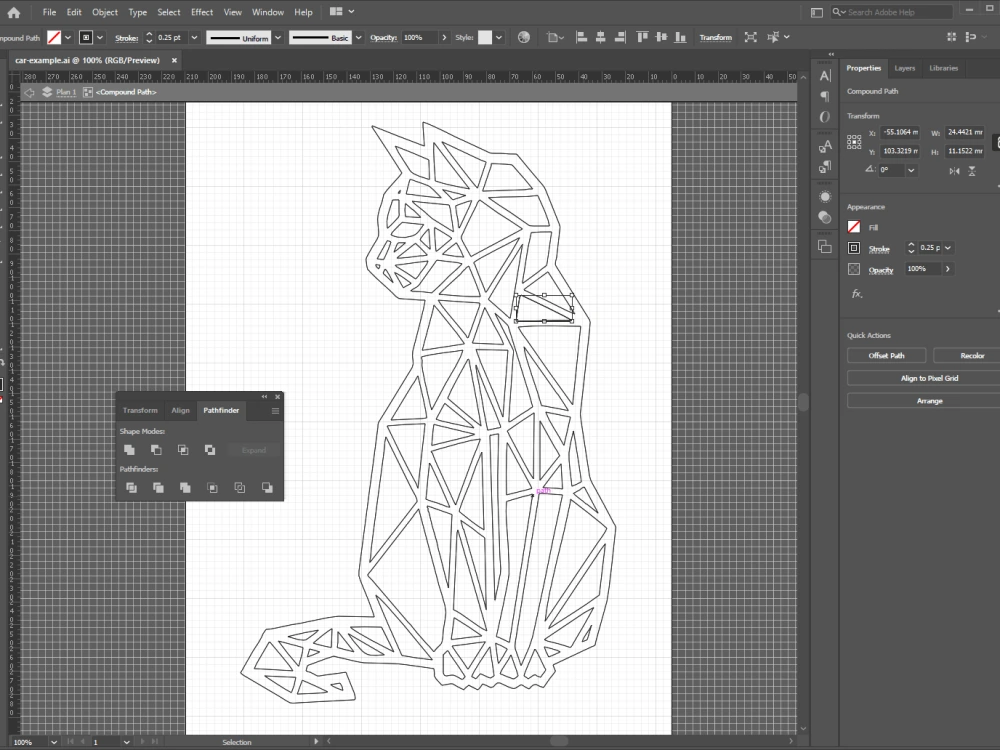Click the Flip Horizontal icon in Transform
Viewport: 1000px width, 750px height.
pyautogui.click(x=955, y=171)
